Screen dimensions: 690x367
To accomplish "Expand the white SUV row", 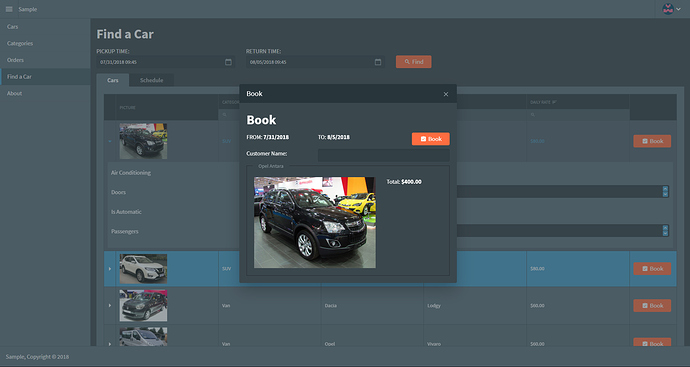I will (x=110, y=269).
